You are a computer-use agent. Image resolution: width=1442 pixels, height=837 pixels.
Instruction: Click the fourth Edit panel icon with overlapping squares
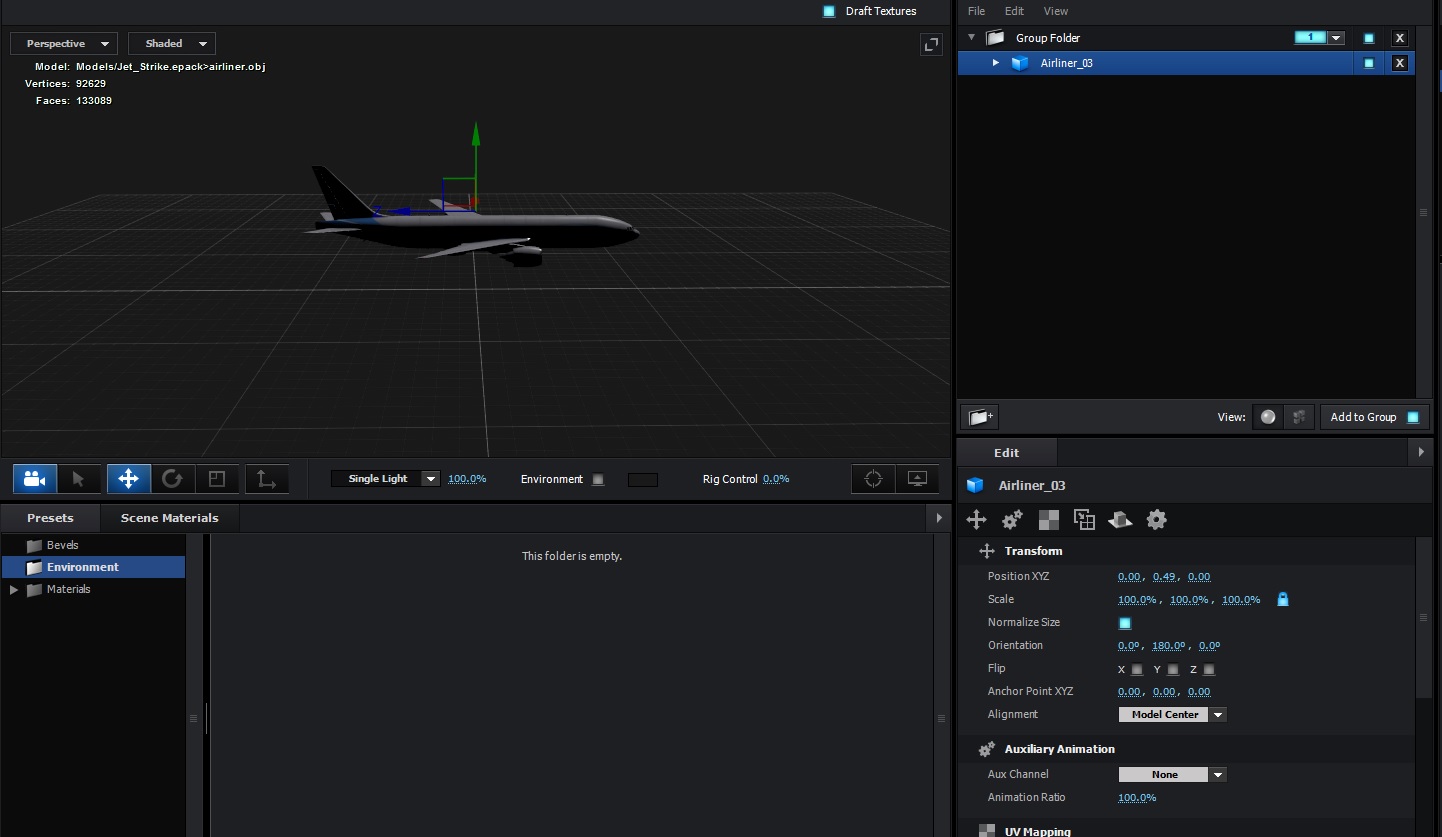coord(1084,519)
